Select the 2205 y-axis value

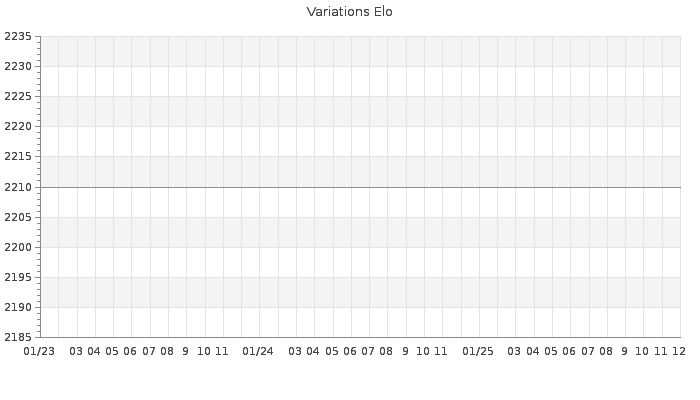click(x=18, y=217)
